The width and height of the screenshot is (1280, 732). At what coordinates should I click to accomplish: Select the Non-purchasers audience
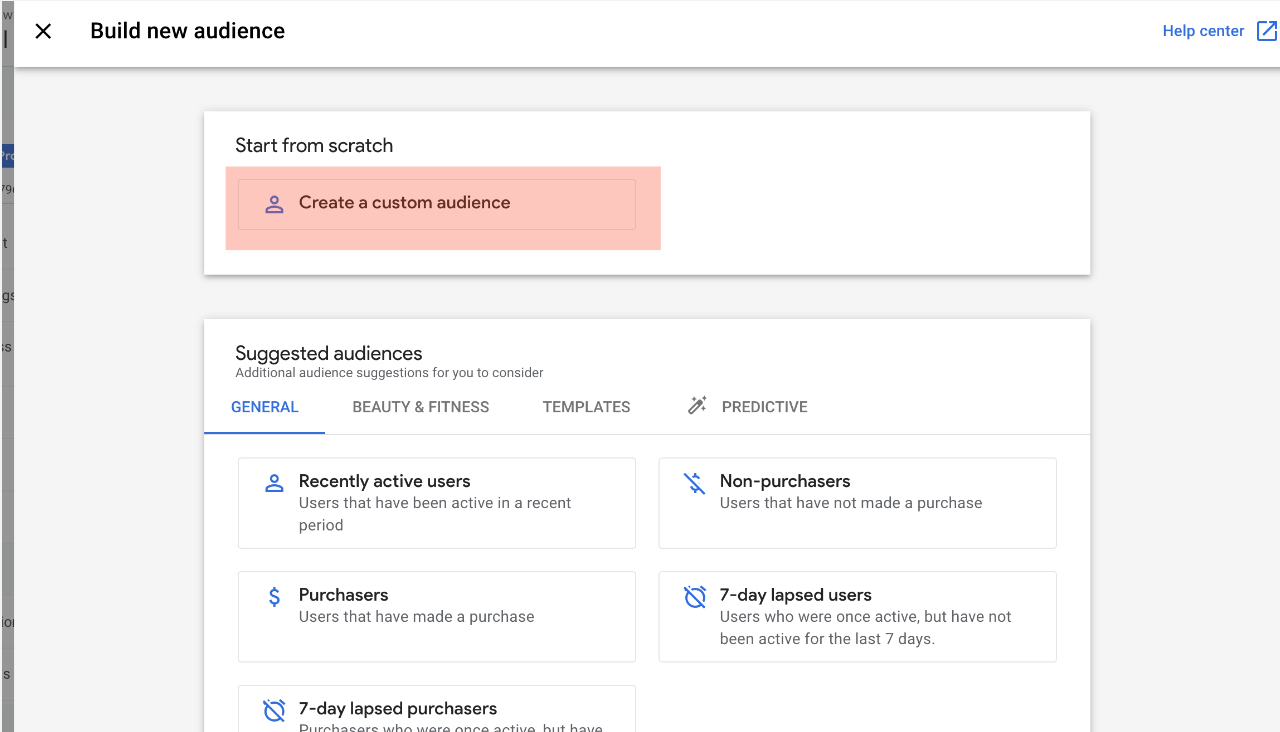857,502
